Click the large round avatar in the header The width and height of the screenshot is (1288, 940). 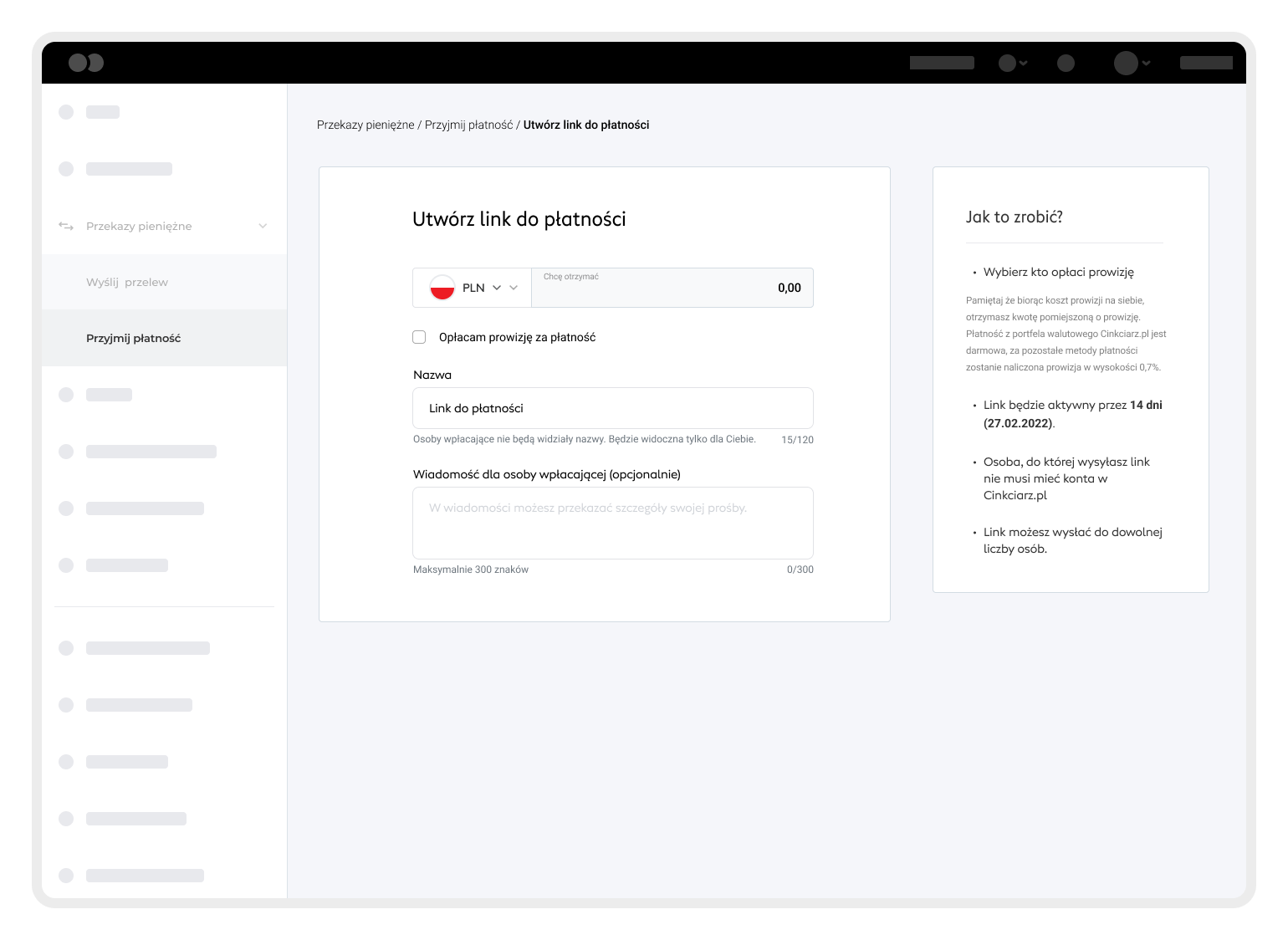point(1126,63)
